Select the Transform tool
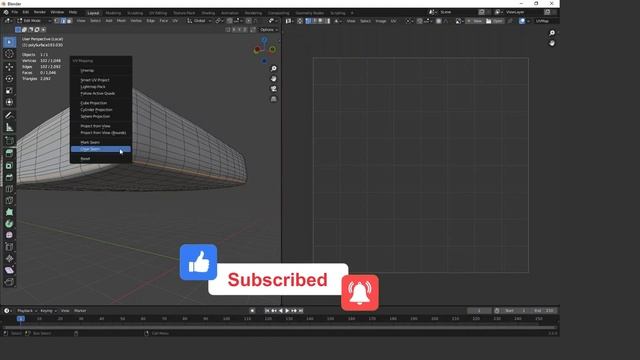 9,102
